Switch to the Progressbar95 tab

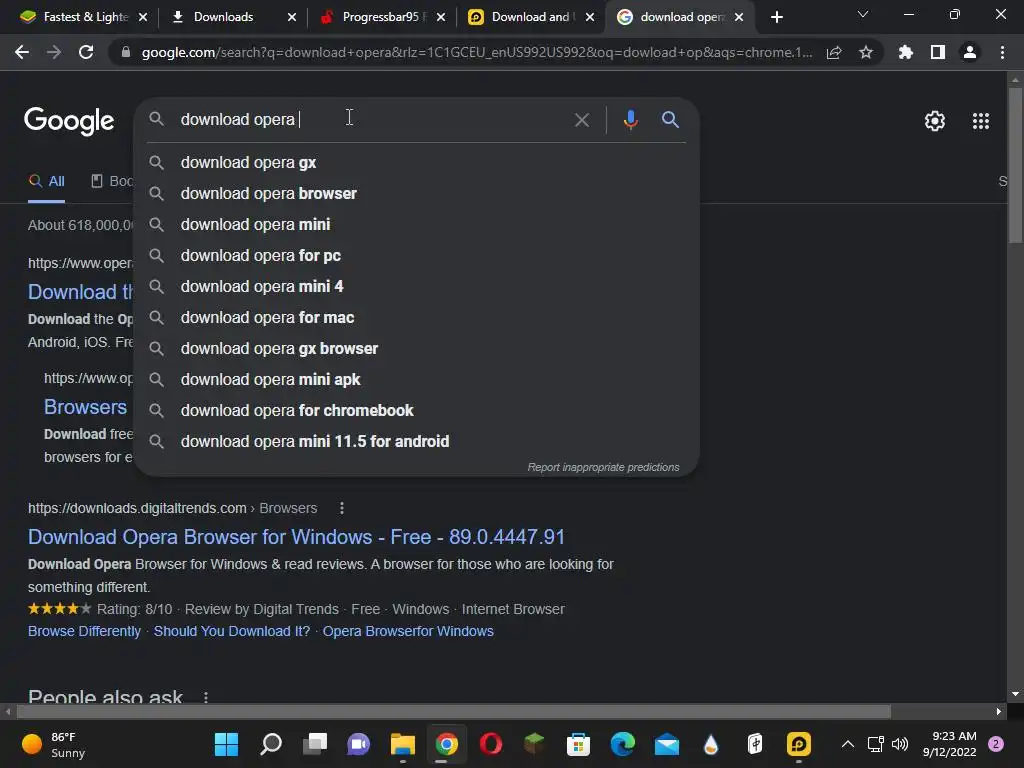(380, 17)
